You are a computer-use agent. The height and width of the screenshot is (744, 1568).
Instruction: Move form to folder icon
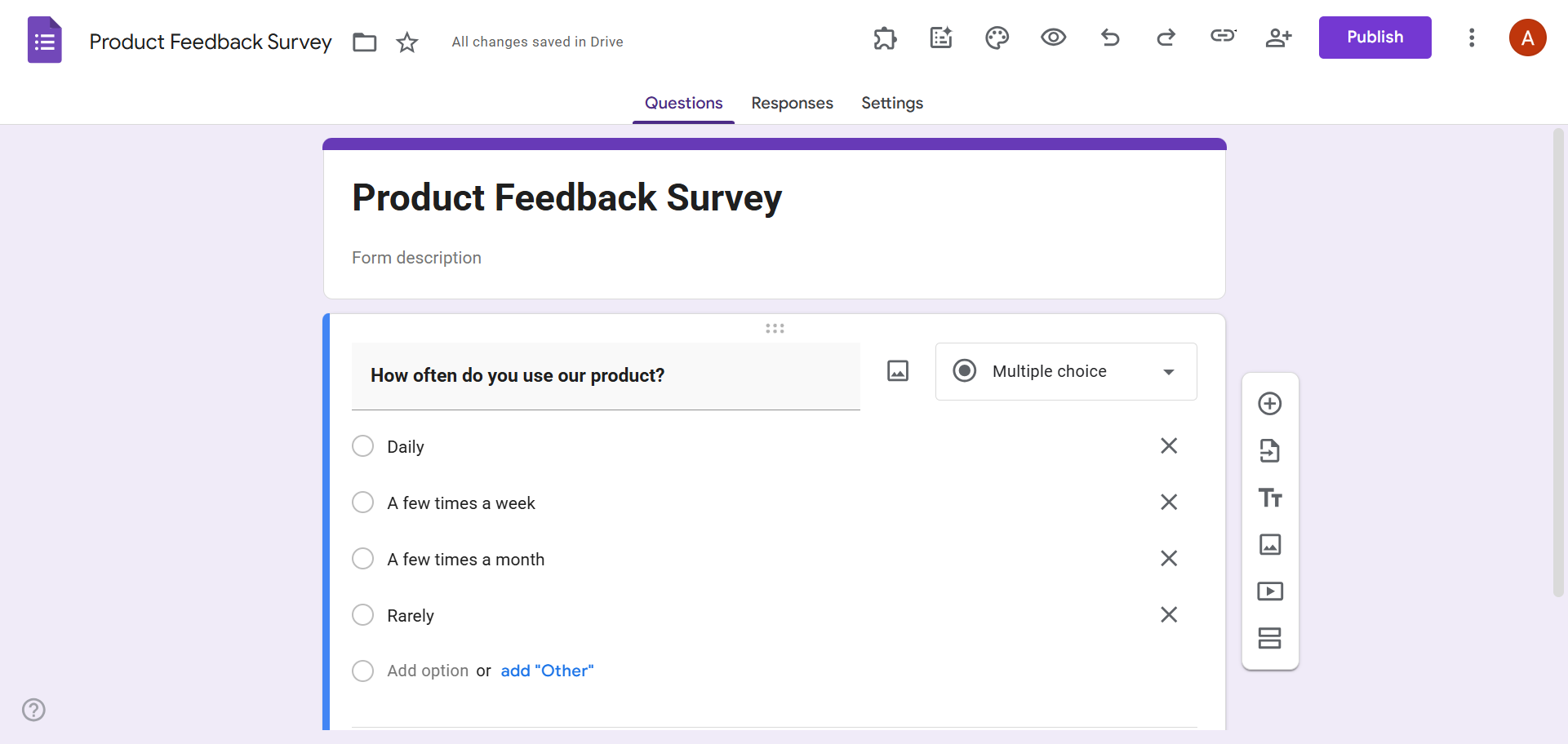tap(364, 42)
